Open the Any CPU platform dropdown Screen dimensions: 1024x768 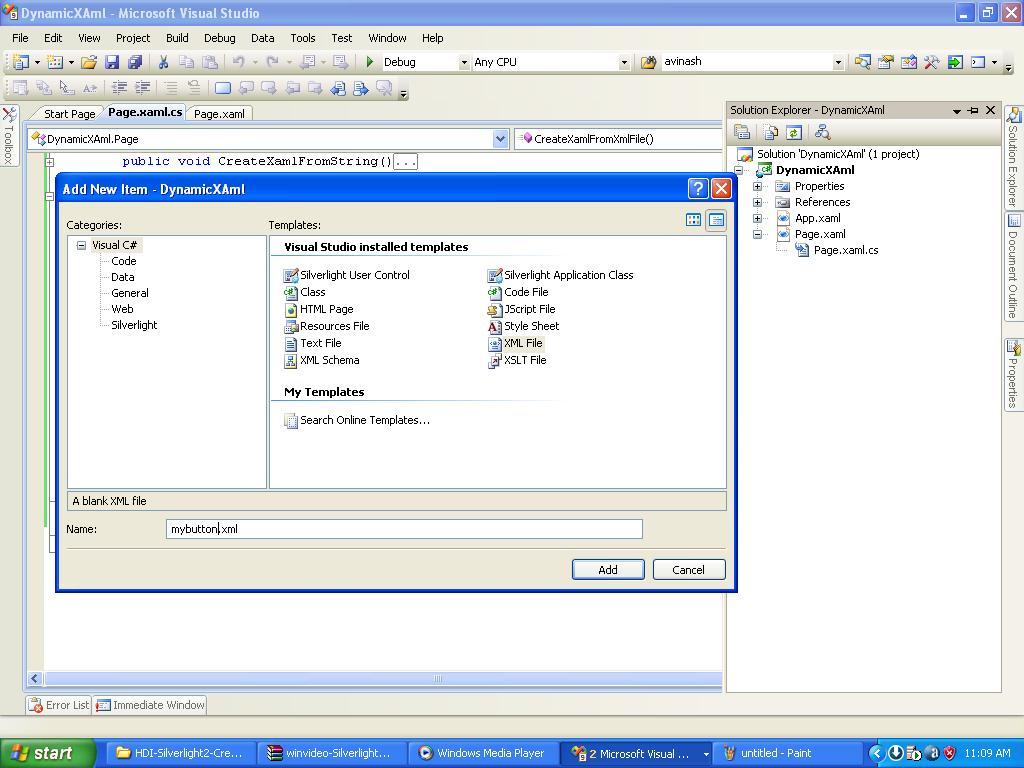(624, 63)
